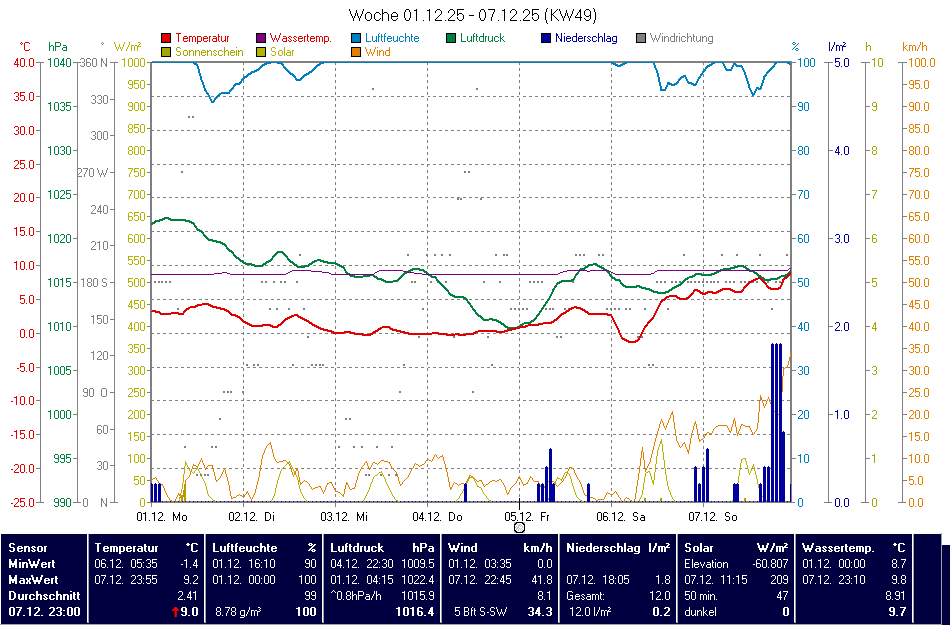Select the Durchschnitt row label
The width and height of the screenshot is (950, 625).
(41, 595)
